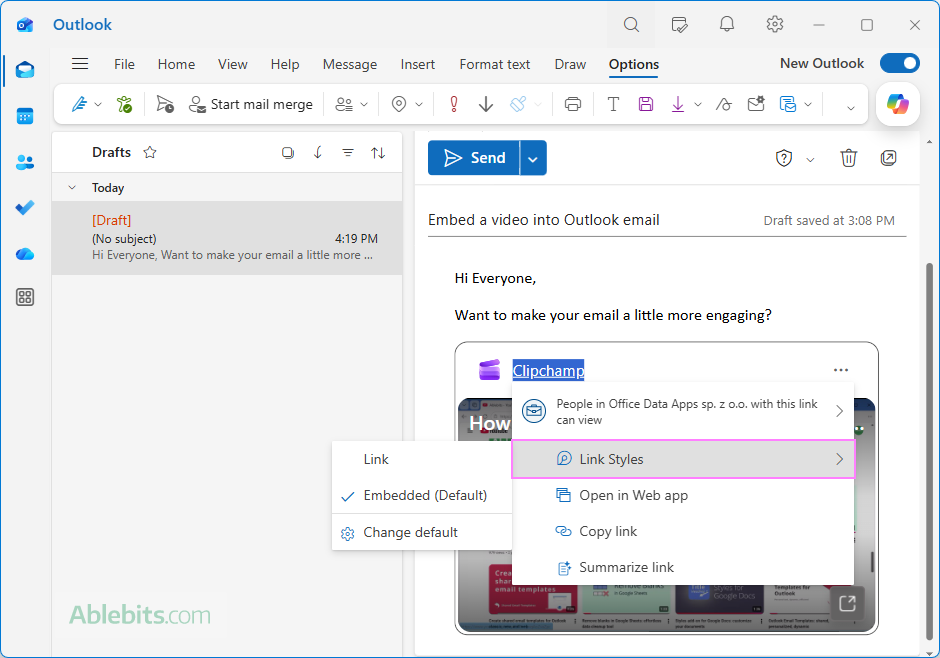Select the Embedded (Default) link style
This screenshot has height=658, width=940.
421,496
